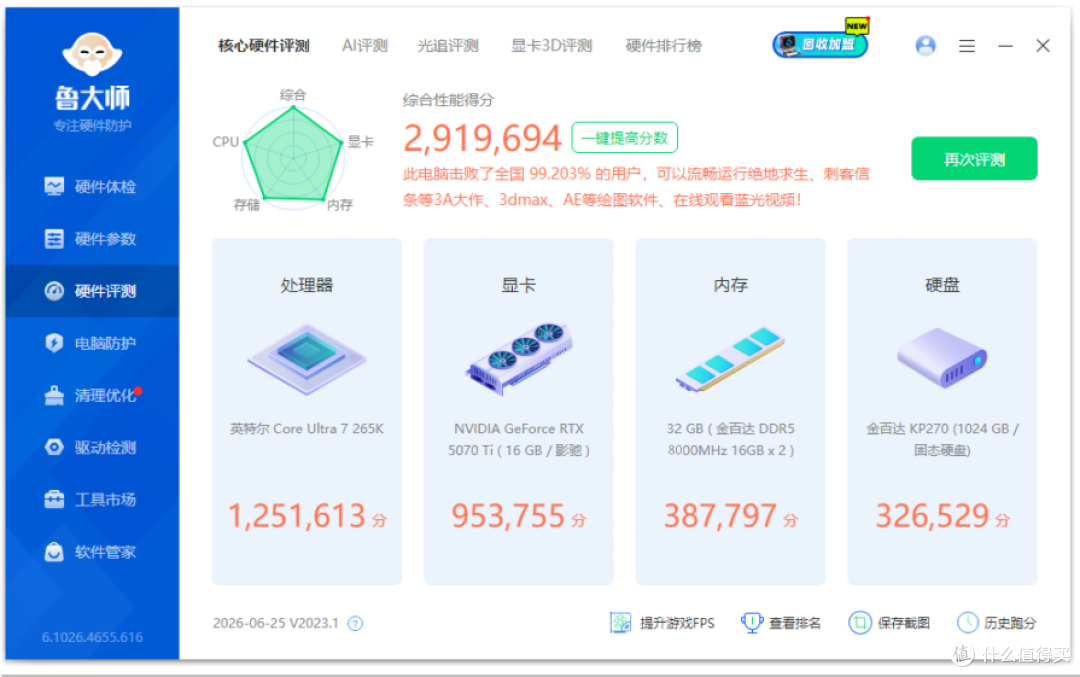1080x677 pixels.
Task: Click the 历史跑分 link text
Action: tap(1010, 623)
